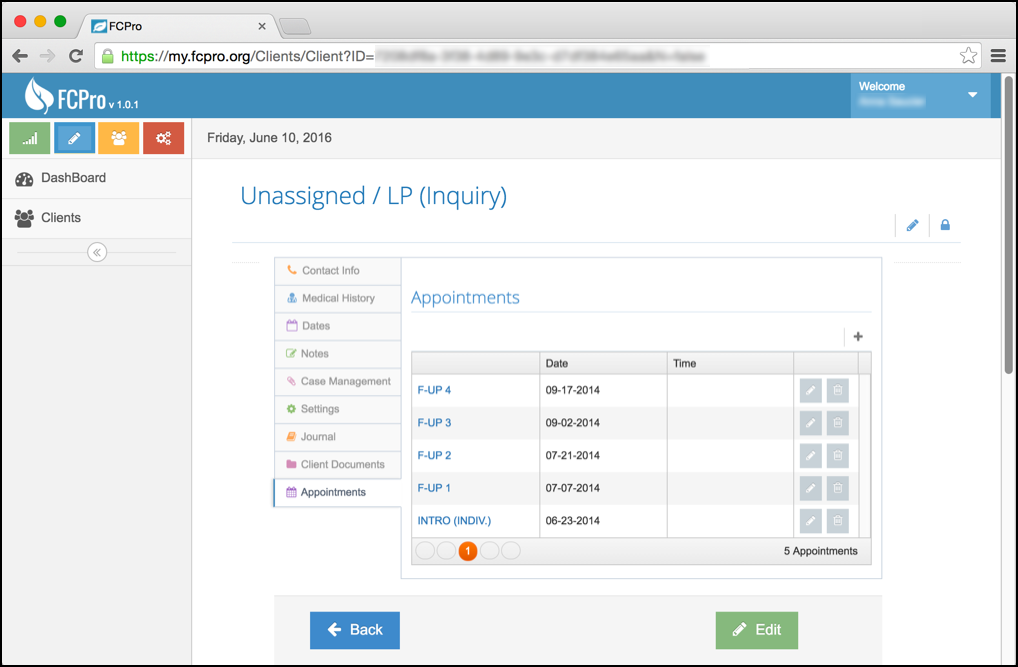Open the F-UP 2 appointment link

click(434, 455)
